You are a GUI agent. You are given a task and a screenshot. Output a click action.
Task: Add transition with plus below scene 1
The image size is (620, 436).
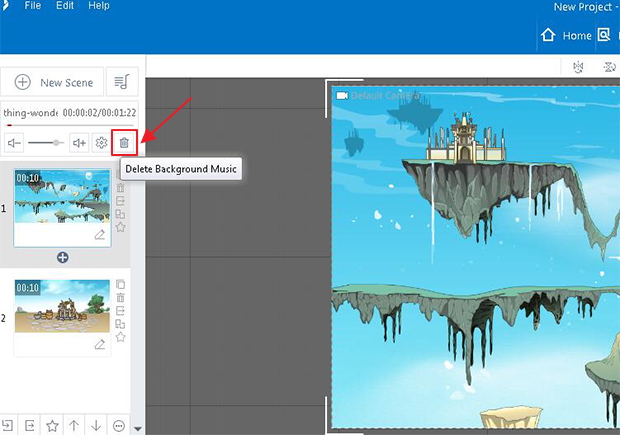(62, 258)
